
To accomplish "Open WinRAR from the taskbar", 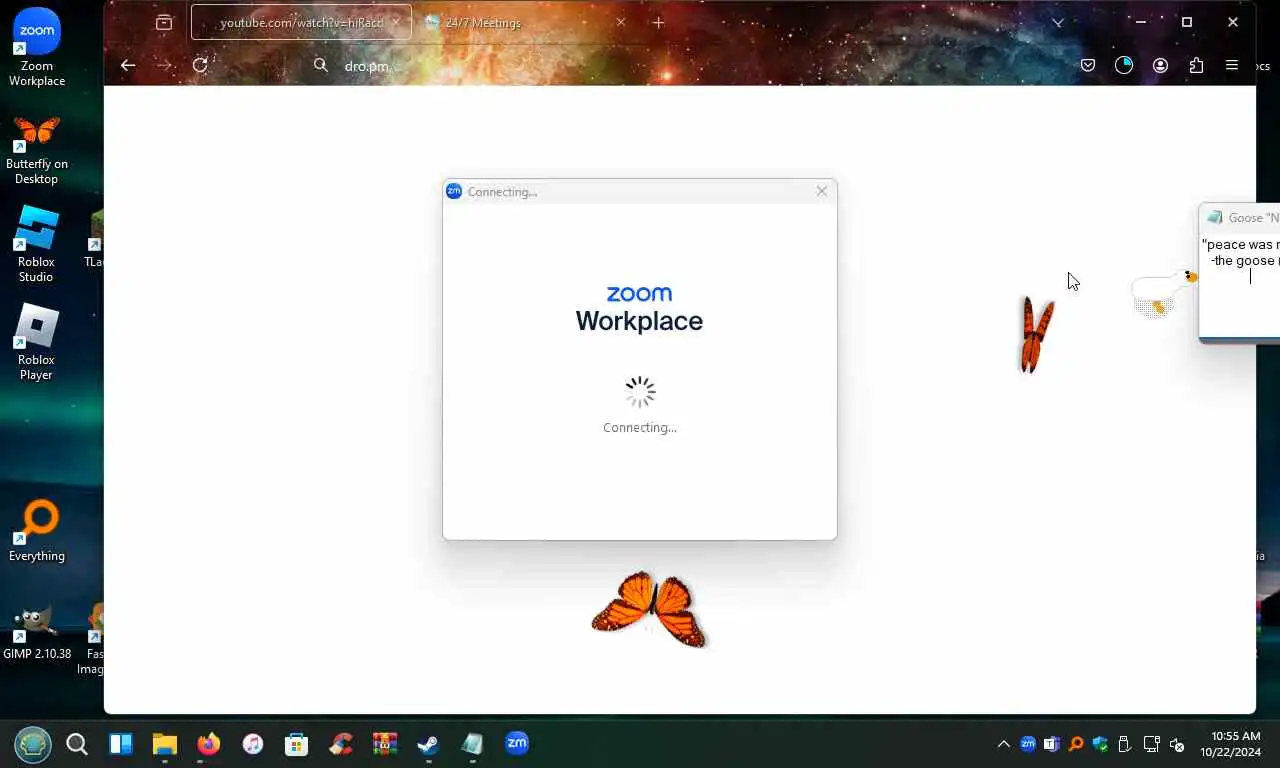I will [385, 744].
